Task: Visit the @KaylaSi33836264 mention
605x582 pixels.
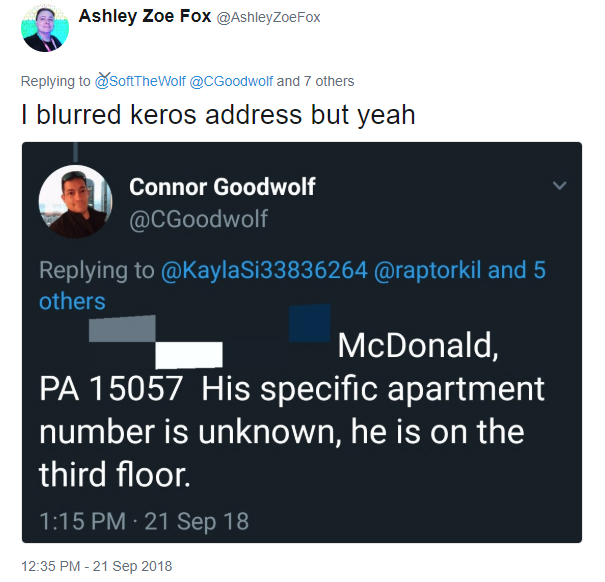Action: point(264,270)
